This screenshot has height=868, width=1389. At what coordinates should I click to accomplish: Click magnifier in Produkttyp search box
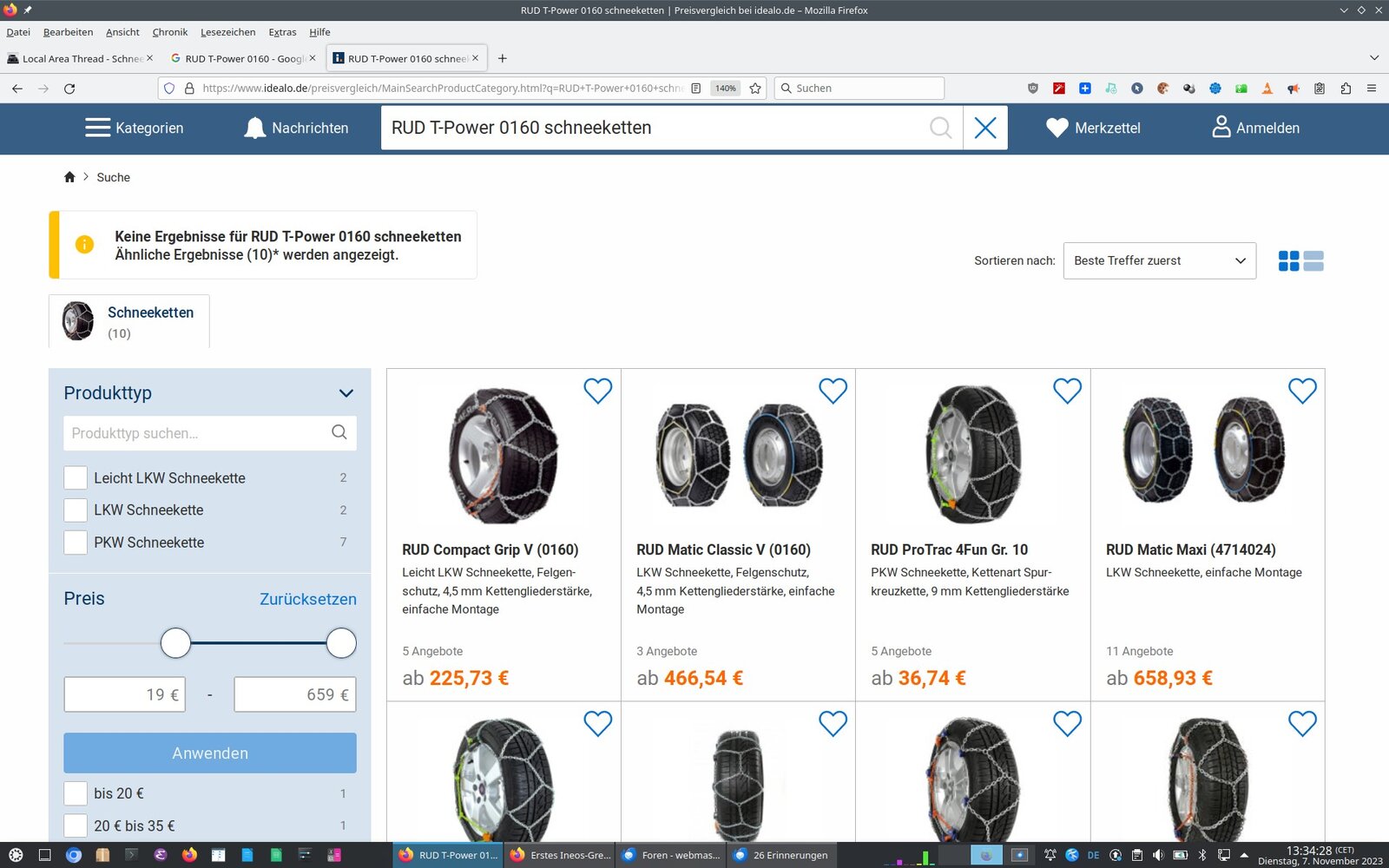click(x=339, y=432)
